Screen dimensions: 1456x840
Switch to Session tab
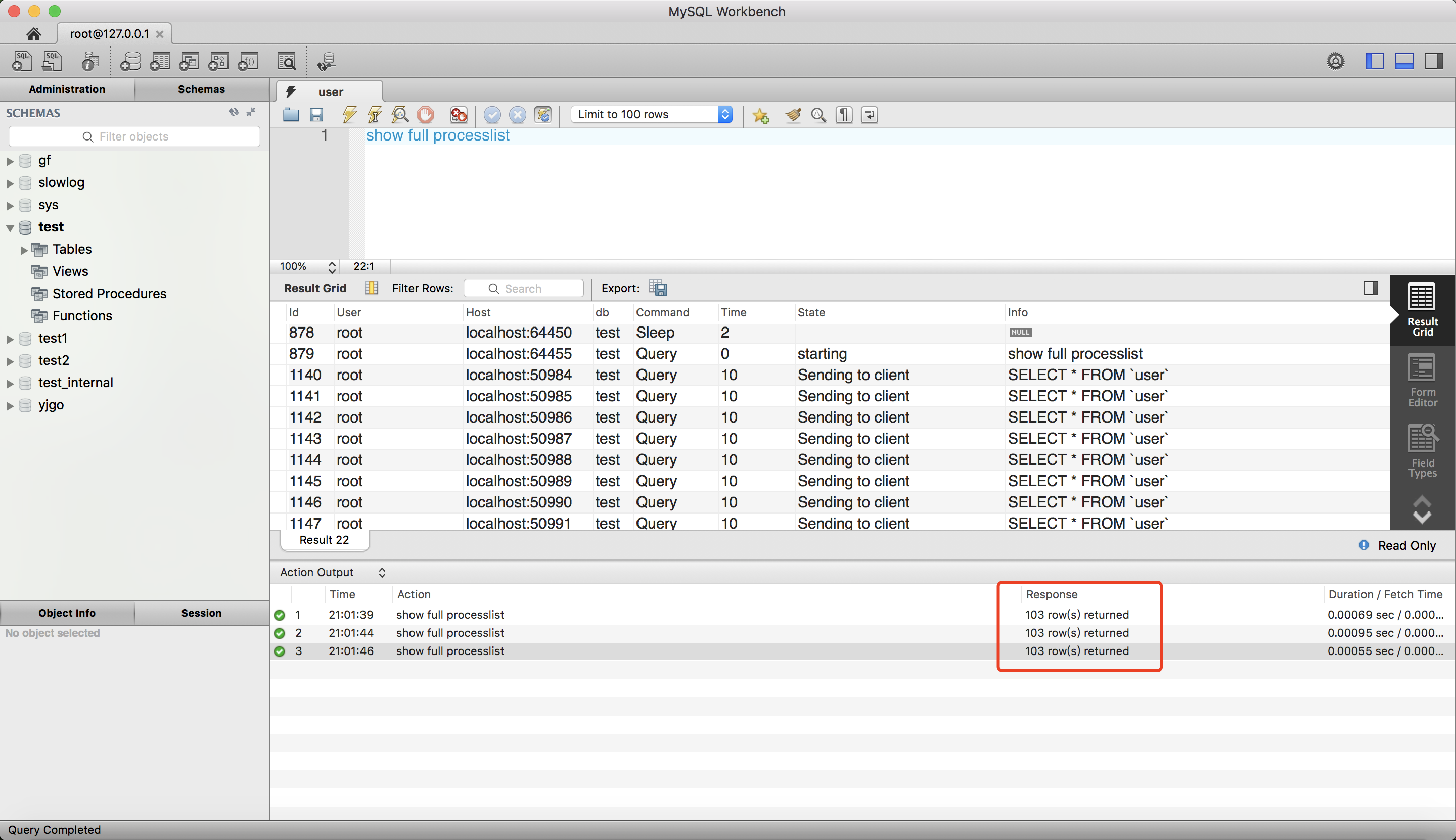[x=201, y=613]
